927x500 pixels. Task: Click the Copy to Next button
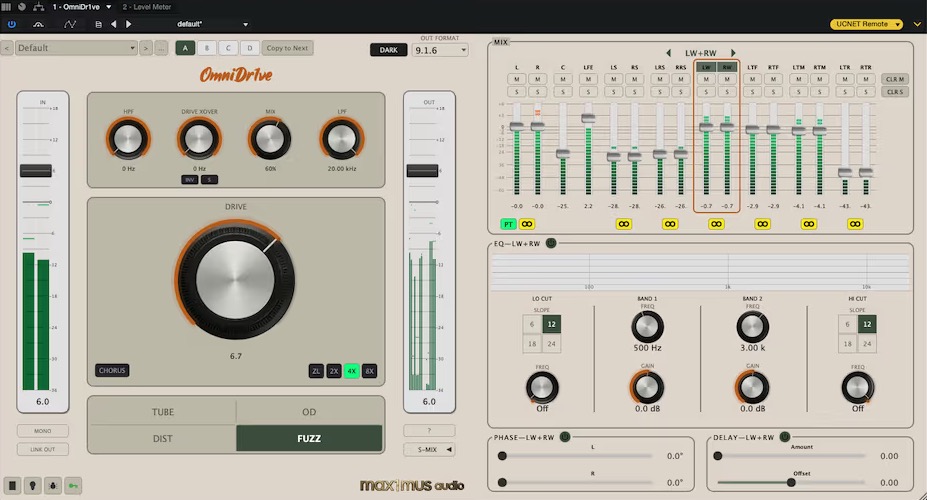click(x=287, y=48)
